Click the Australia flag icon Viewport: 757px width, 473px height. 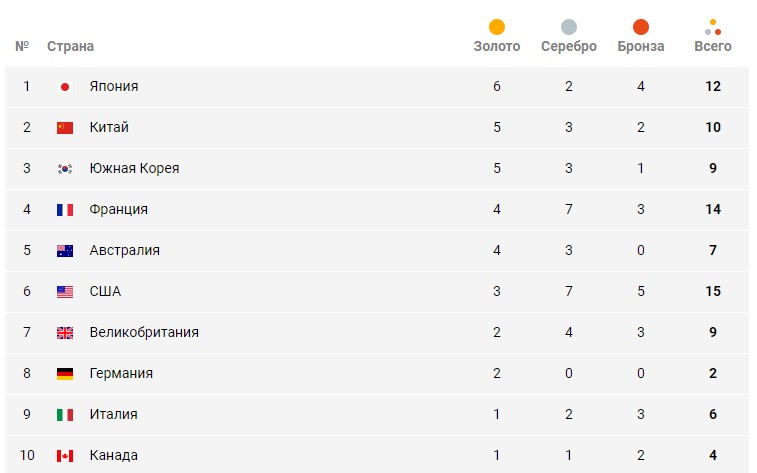pos(65,251)
